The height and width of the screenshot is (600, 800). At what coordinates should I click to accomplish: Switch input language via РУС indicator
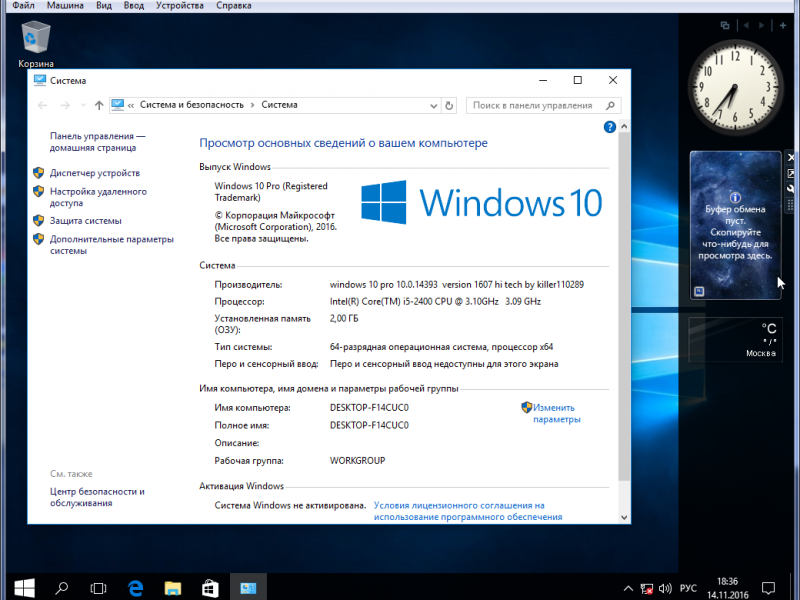tap(688, 589)
